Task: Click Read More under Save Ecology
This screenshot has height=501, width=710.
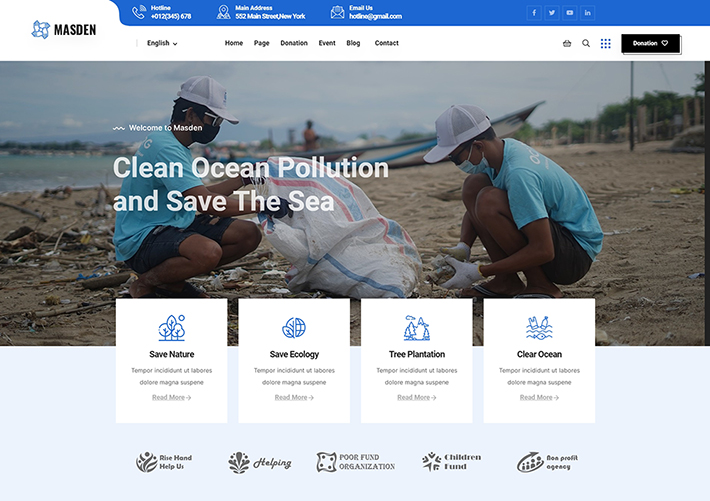Action: [x=294, y=397]
